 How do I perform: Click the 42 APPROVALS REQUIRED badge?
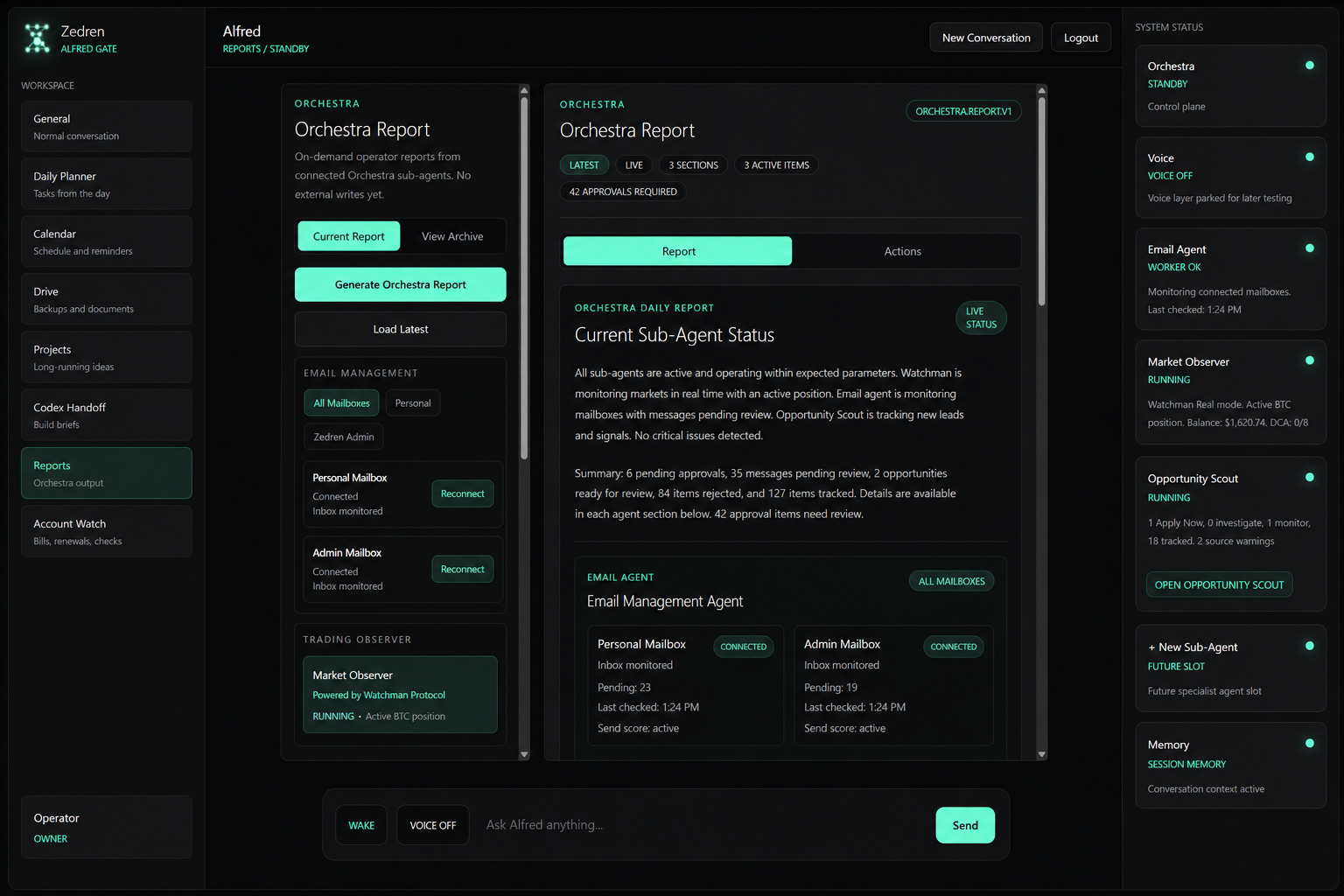coord(623,192)
